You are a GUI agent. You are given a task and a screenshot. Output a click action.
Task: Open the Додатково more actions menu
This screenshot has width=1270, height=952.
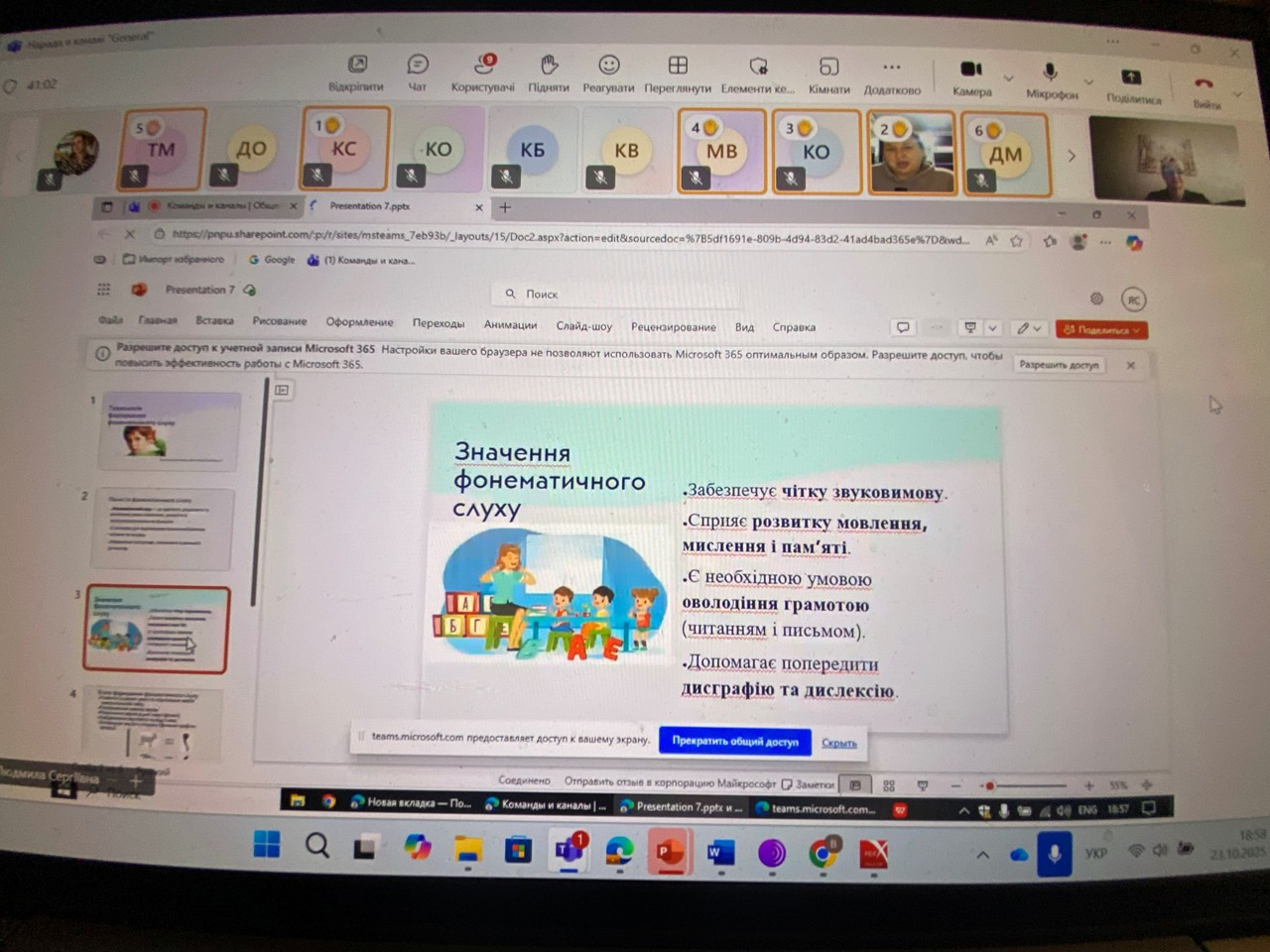point(892,77)
